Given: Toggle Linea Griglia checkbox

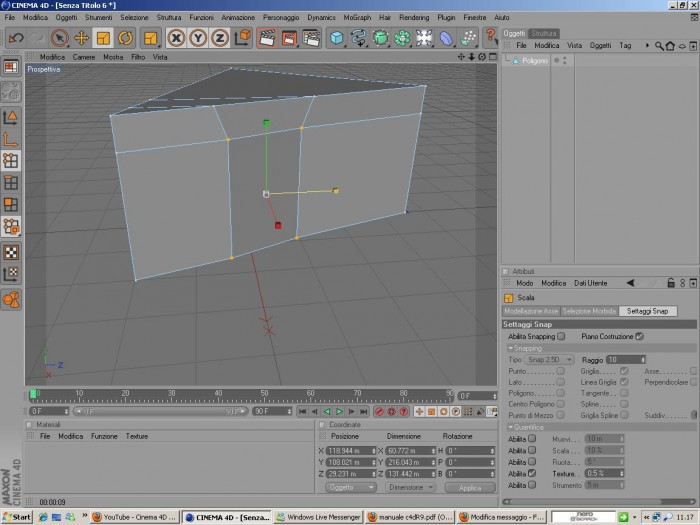Looking at the screenshot, I should click(x=624, y=382).
